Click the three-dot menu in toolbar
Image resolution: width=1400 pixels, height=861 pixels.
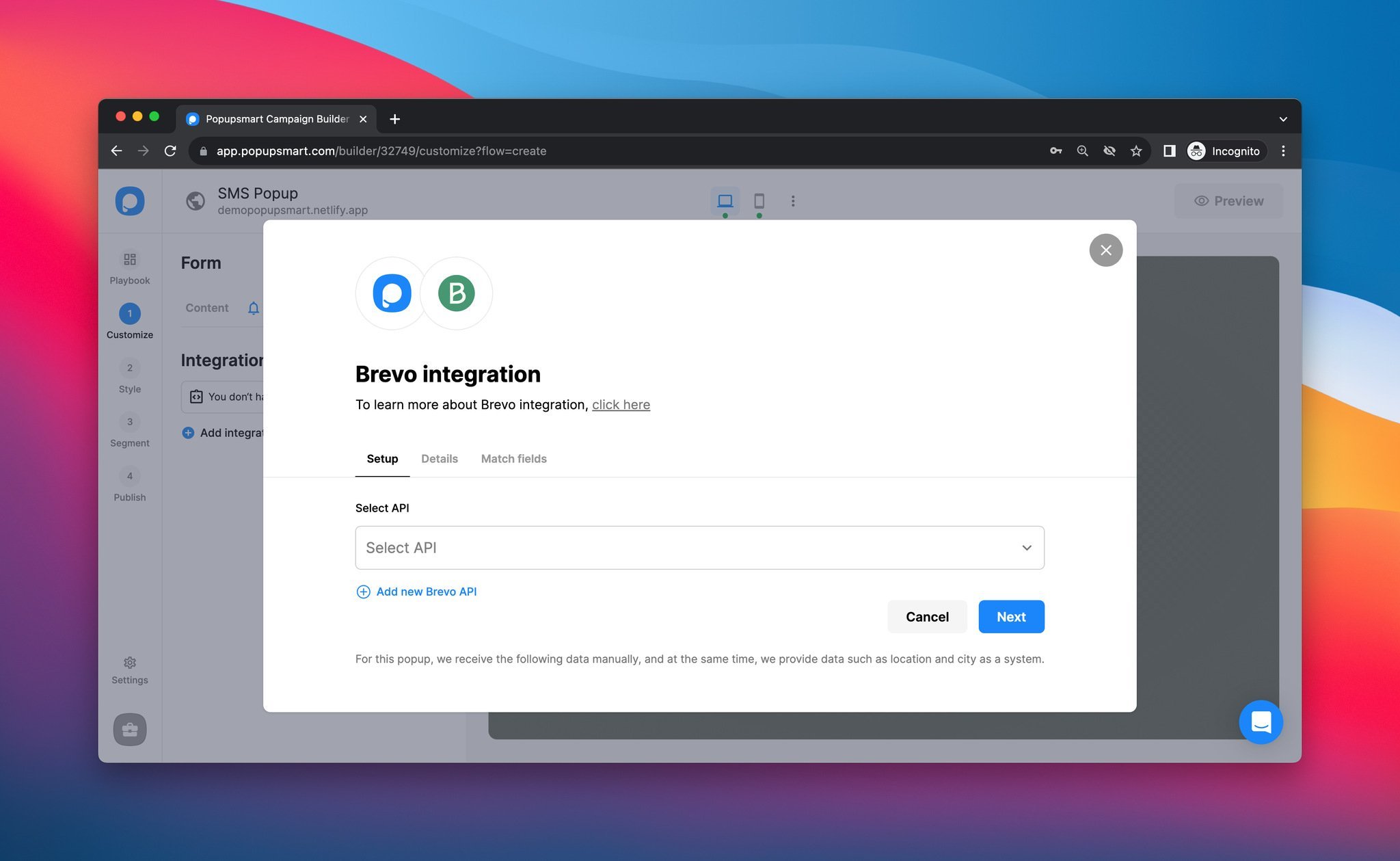(x=791, y=200)
